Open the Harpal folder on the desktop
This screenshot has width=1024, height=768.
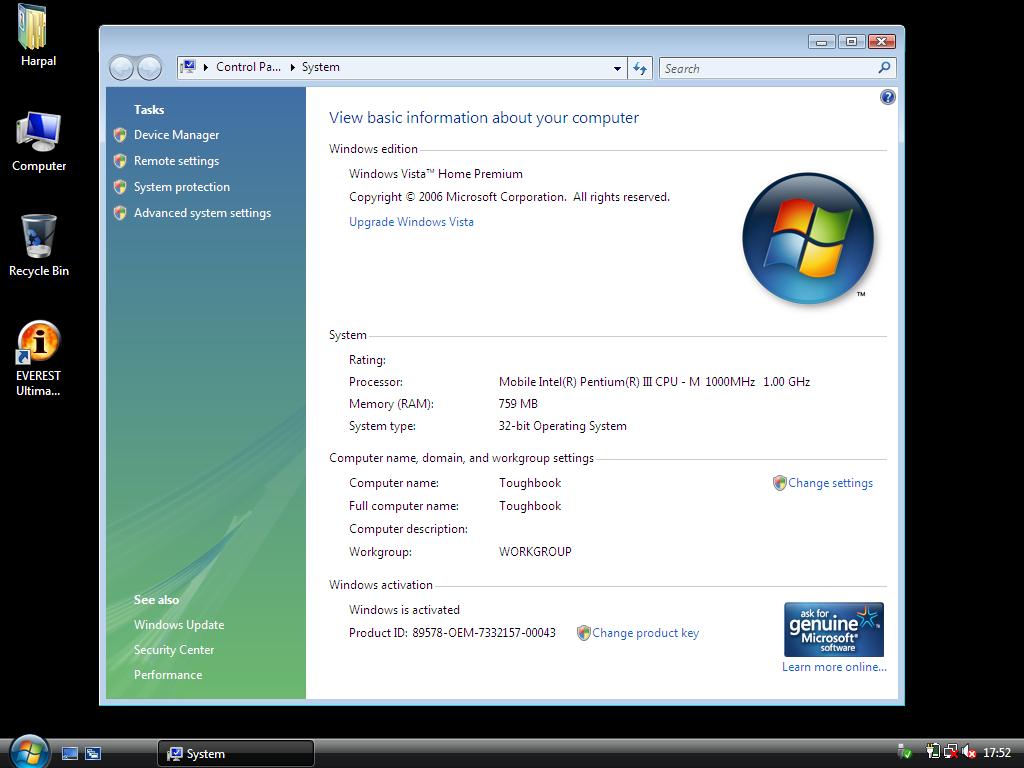coord(37,36)
